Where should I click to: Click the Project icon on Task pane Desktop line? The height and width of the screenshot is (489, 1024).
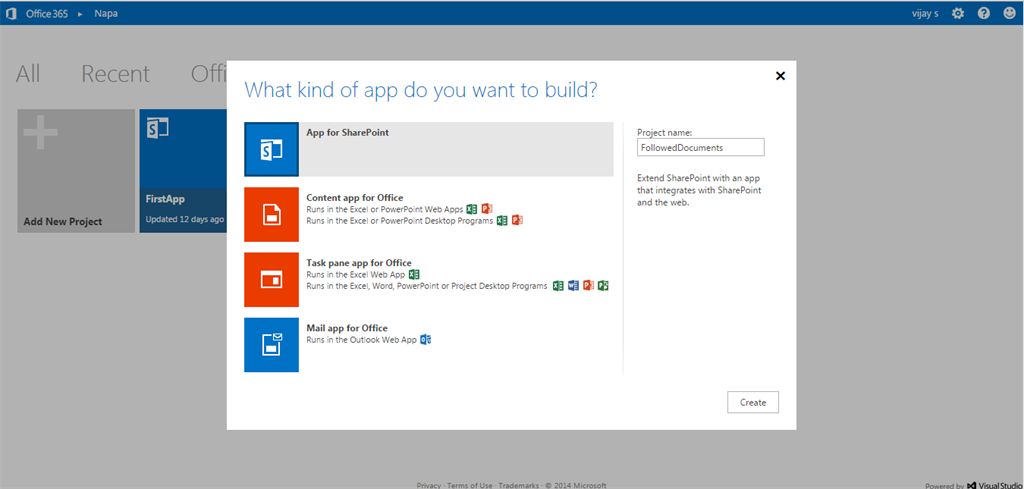click(603, 286)
